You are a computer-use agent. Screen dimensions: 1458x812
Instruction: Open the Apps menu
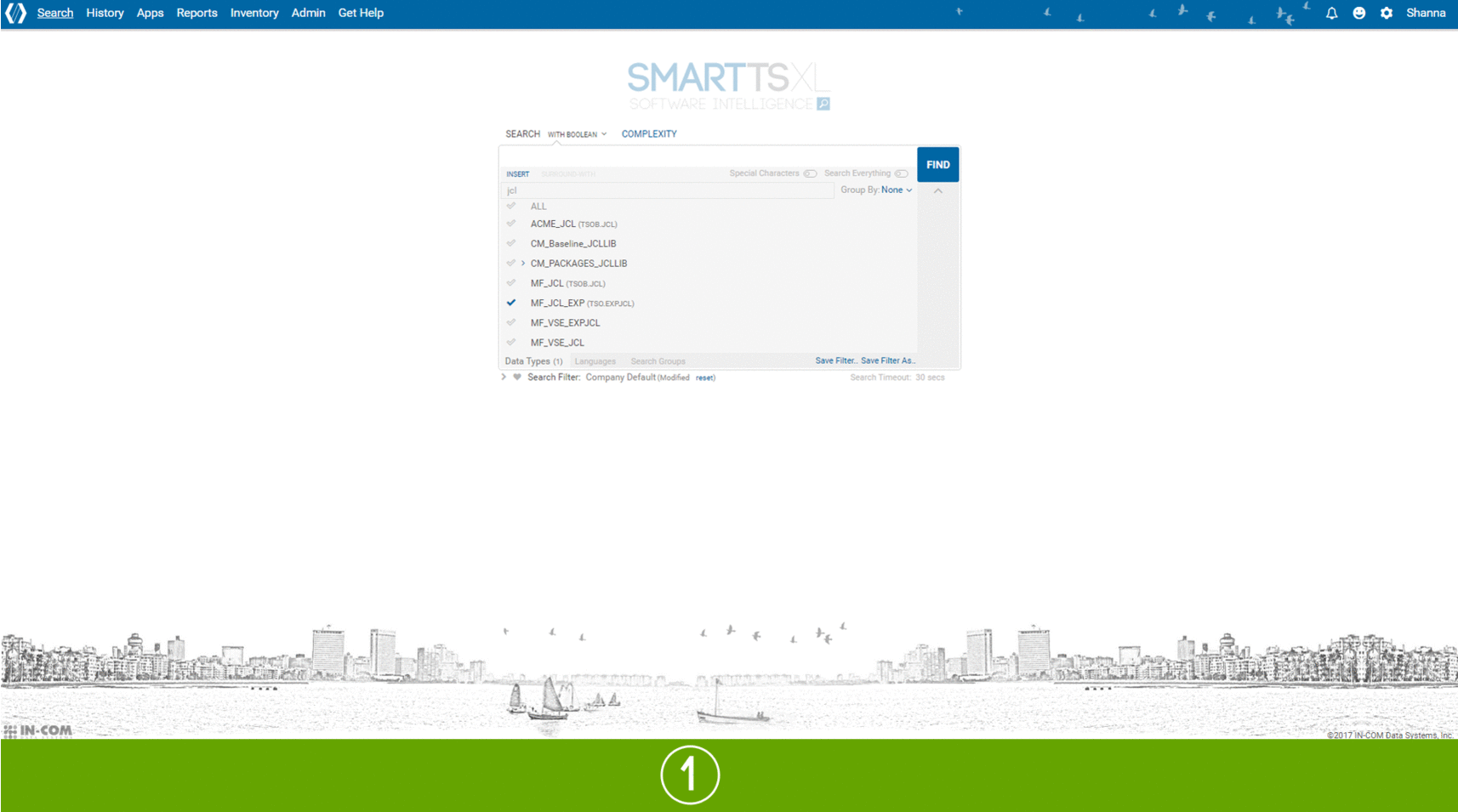[x=150, y=13]
